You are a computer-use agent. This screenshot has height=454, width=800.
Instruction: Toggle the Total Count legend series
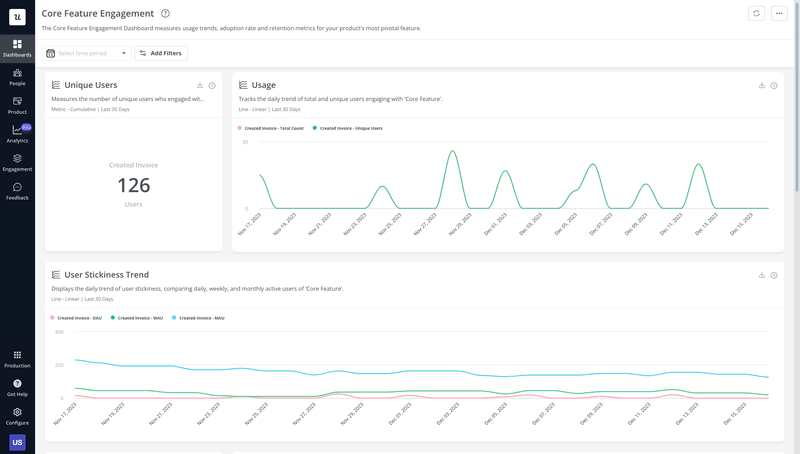point(273,128)
